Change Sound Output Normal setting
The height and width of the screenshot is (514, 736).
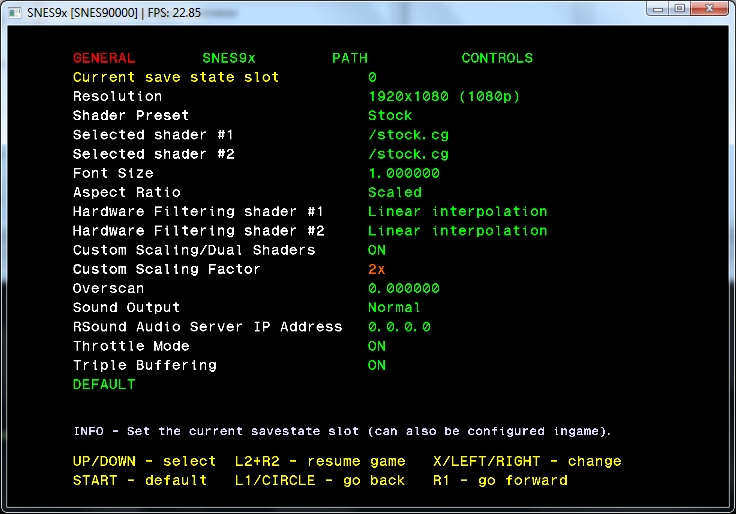tap(394, 307)
